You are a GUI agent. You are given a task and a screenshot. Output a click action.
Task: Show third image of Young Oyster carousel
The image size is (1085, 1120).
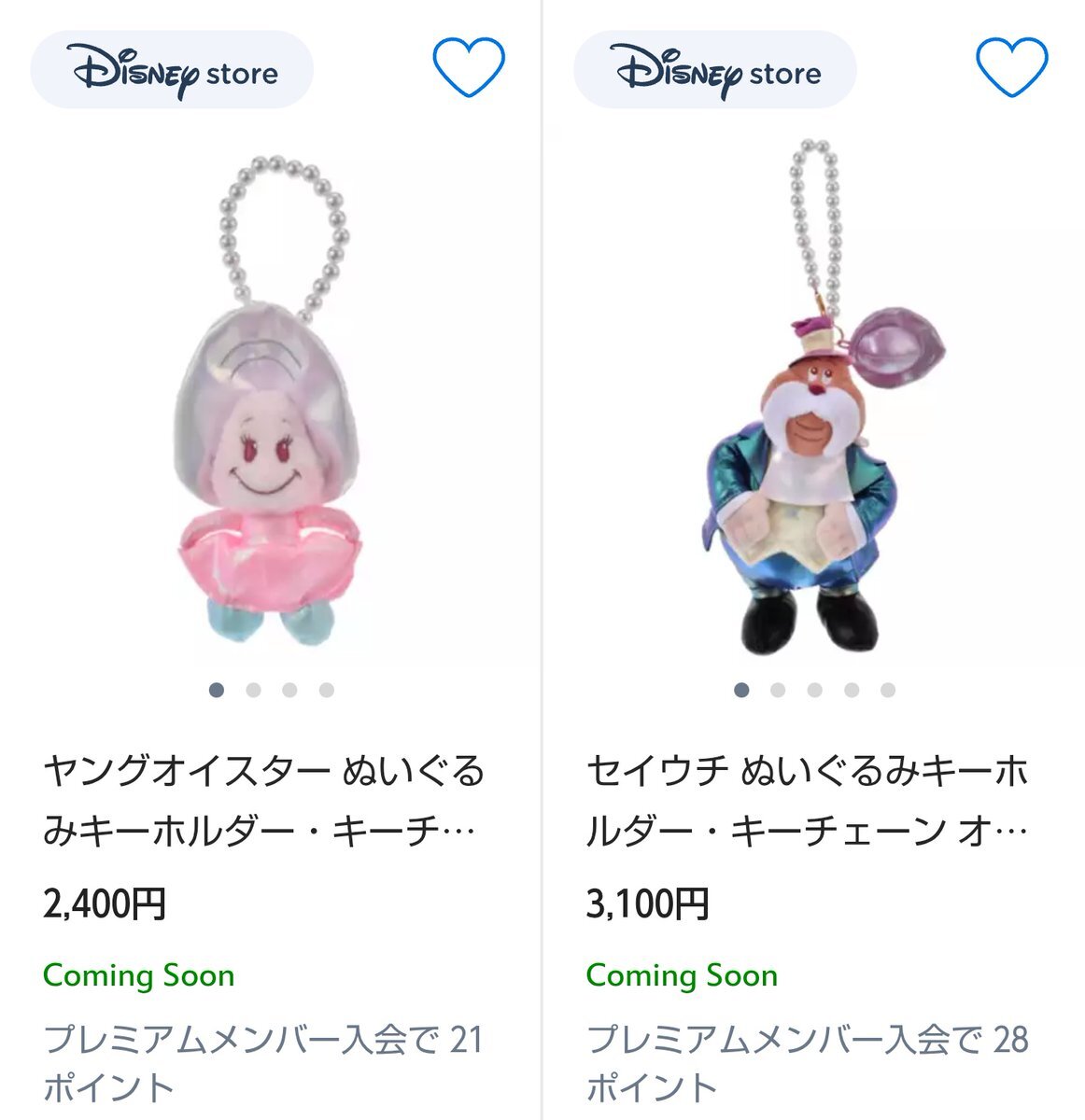(x=289, y=691)
